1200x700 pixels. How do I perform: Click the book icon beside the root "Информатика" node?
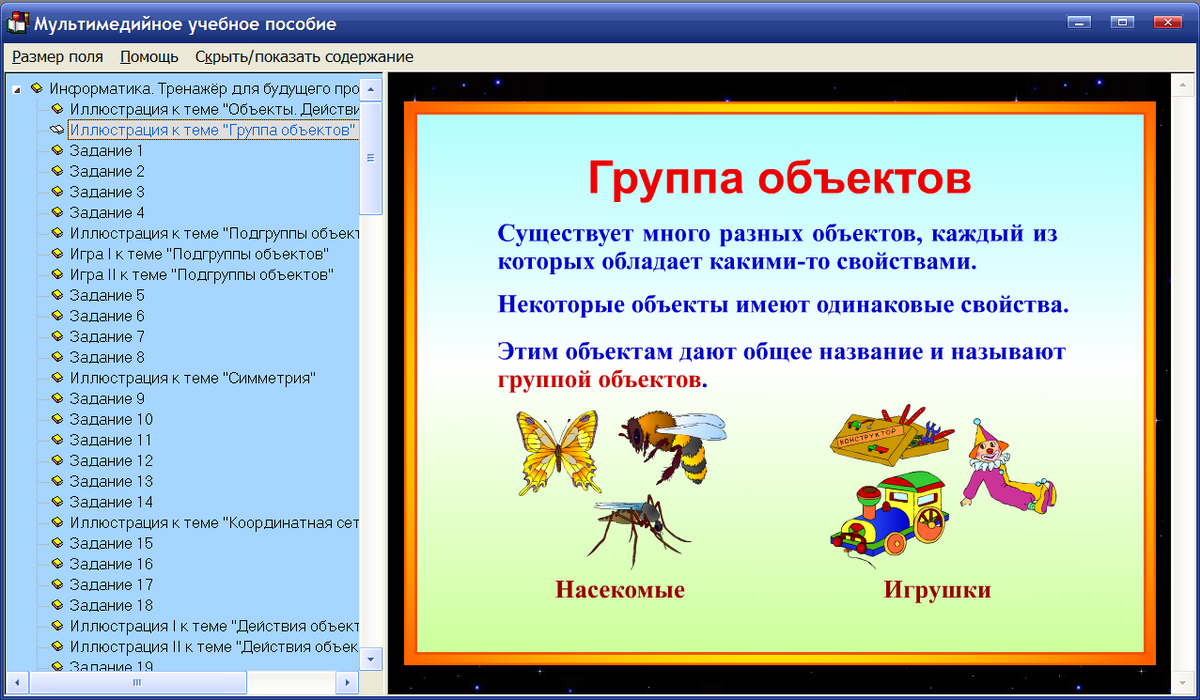click(37, 87)
